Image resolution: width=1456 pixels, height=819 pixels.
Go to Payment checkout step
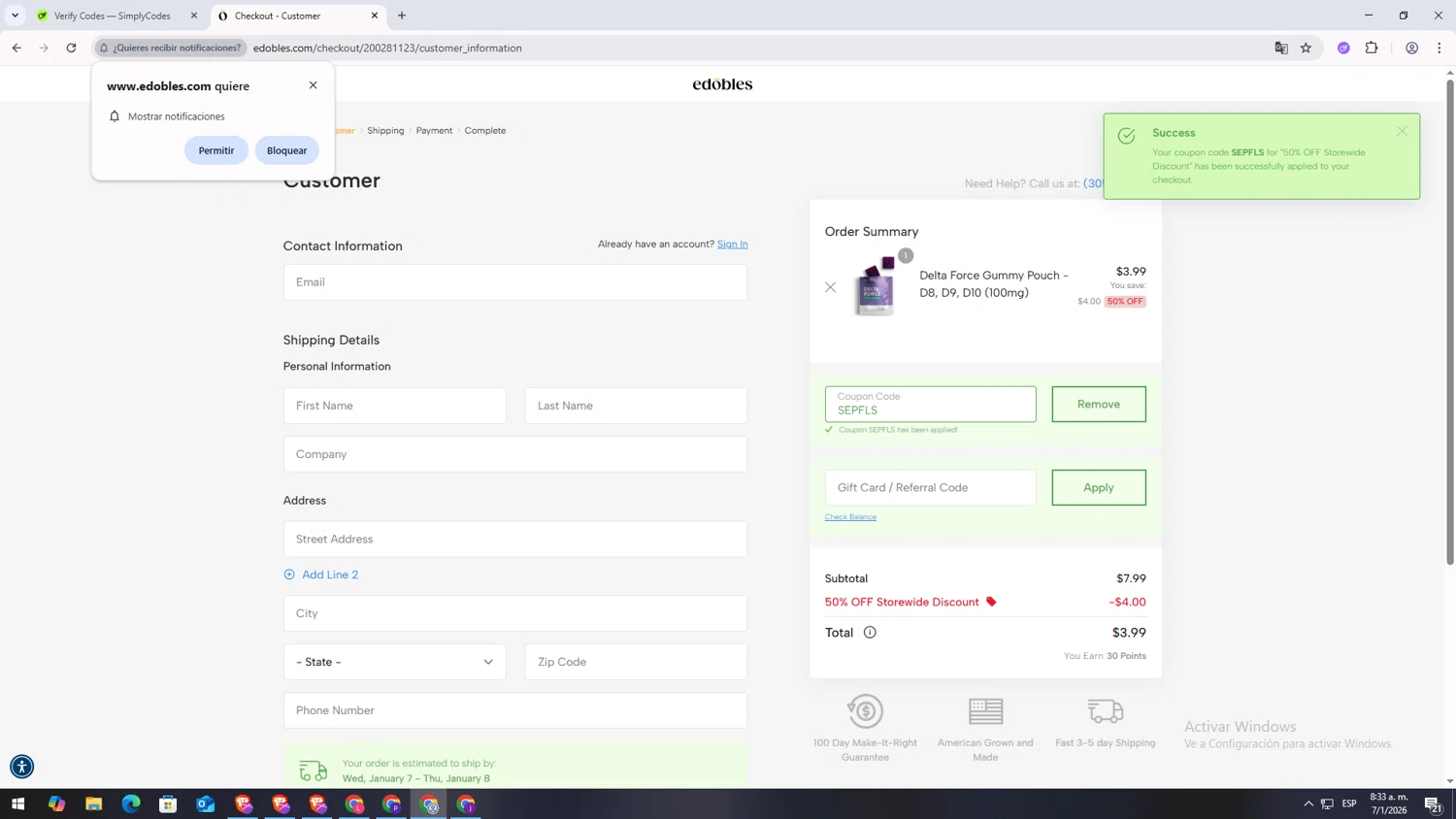click(x=434, y=130)
